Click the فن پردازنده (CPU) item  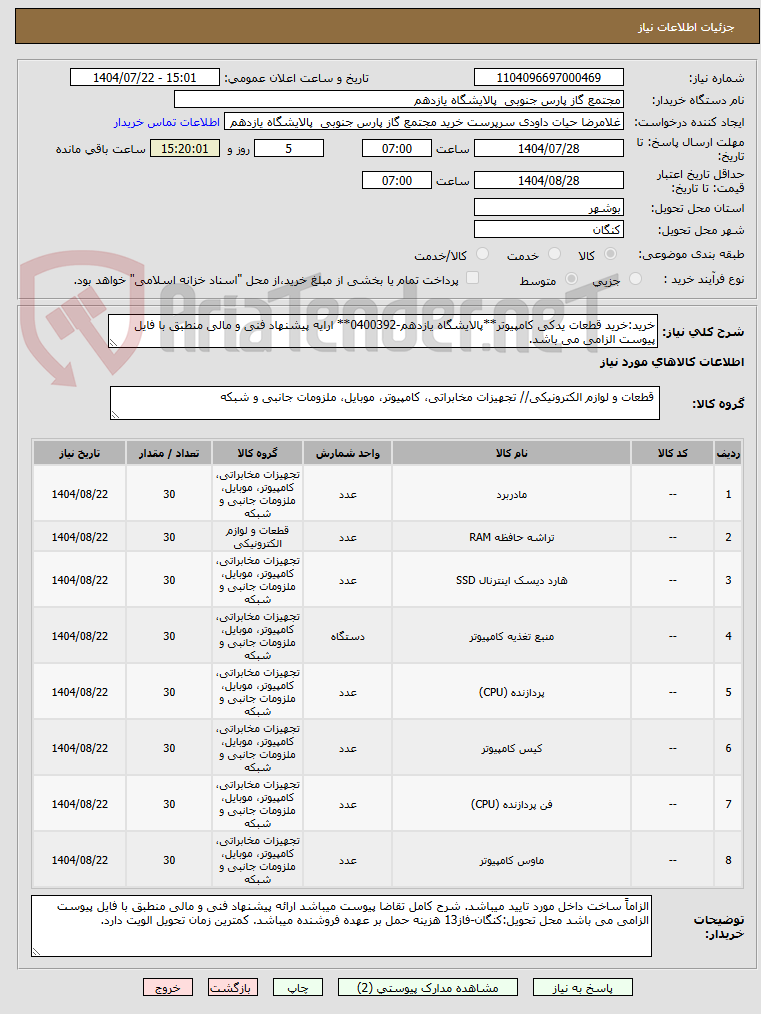pyautogui.click(x=511, y=804)
